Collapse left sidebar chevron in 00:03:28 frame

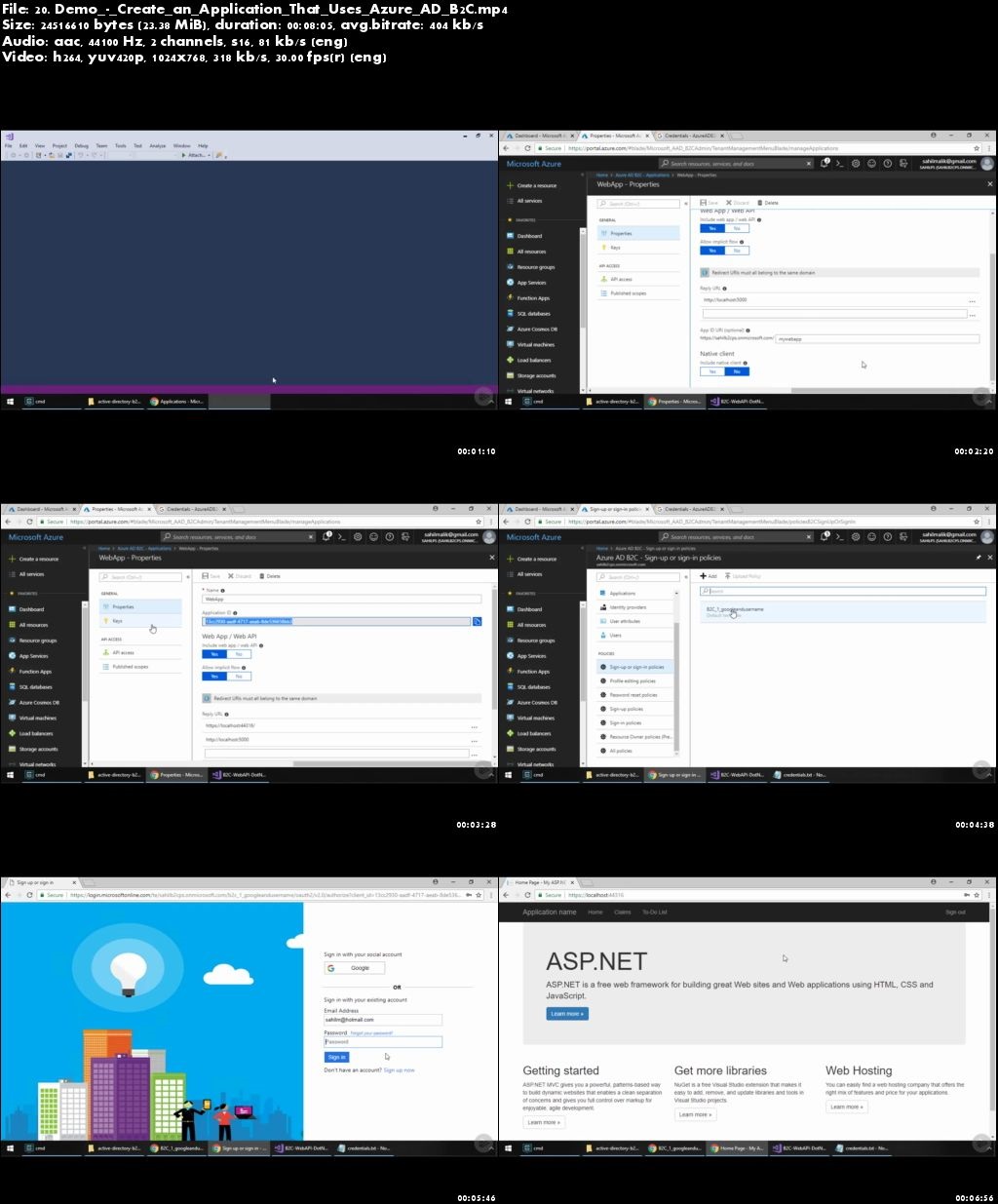point(84,548)
